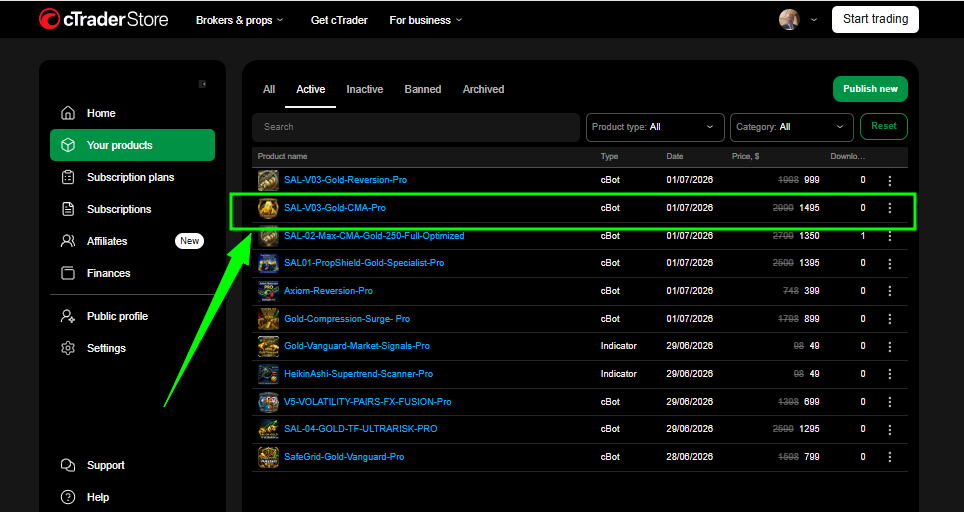This screenshot has height=512, width=964.
Task: Click the cTrader Store logo
Action: click(x=103, y=19)
